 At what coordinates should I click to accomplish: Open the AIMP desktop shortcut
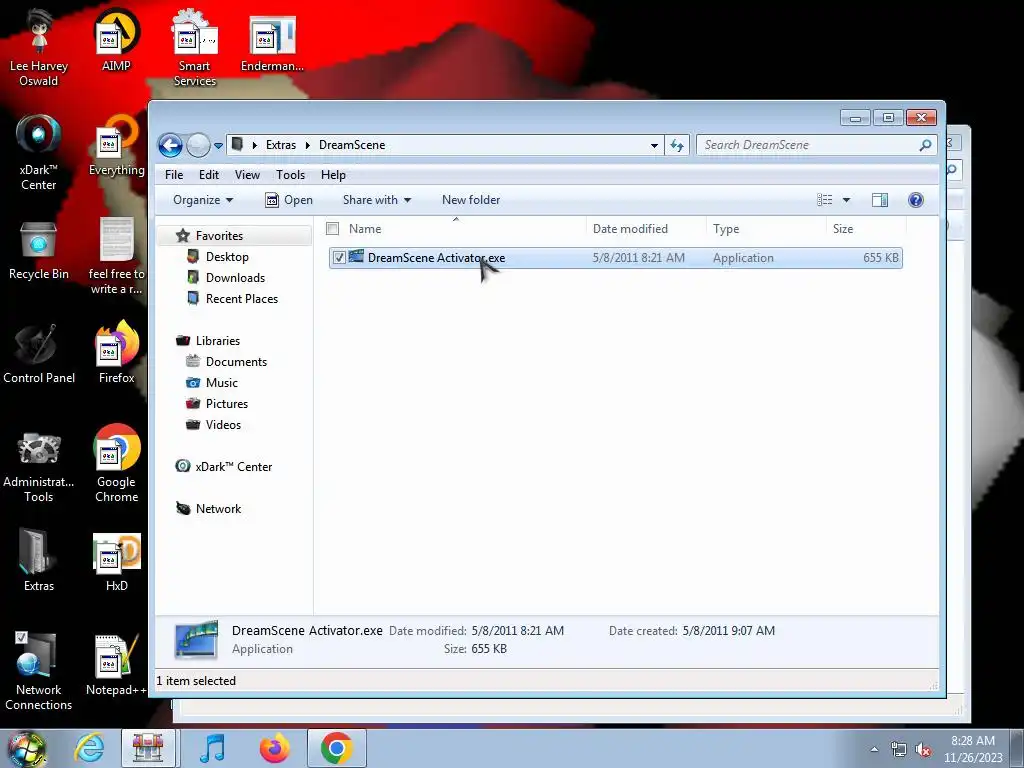(x=116, y=40)
